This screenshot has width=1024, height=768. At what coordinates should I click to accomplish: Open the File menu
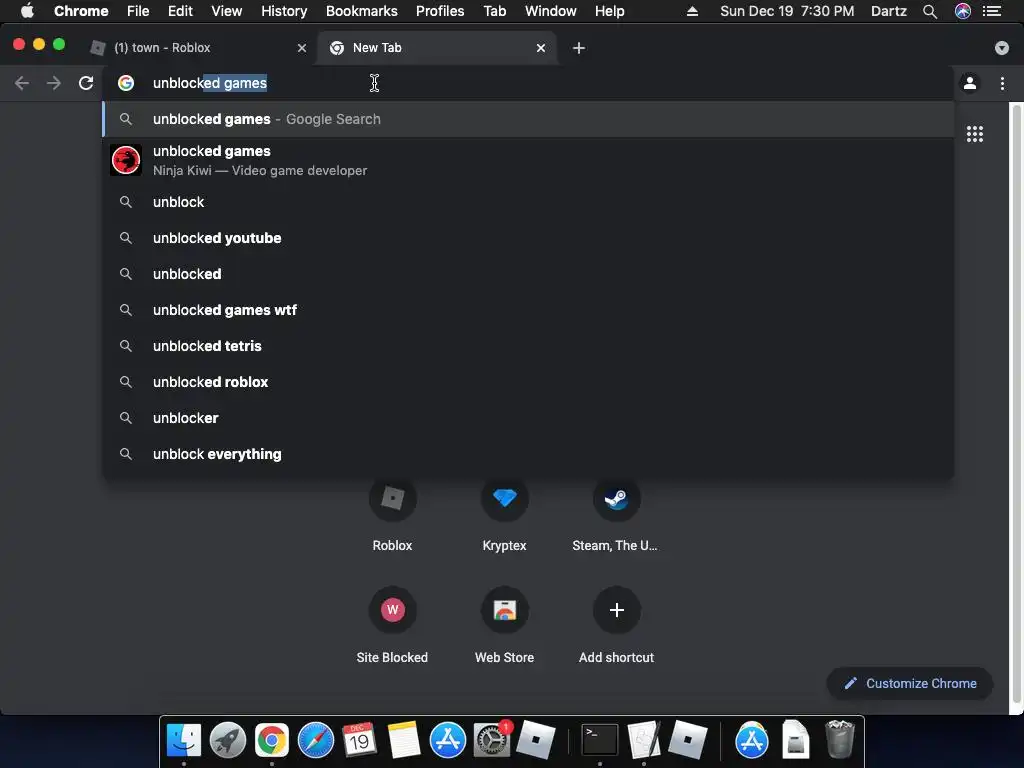pos(138,11)
